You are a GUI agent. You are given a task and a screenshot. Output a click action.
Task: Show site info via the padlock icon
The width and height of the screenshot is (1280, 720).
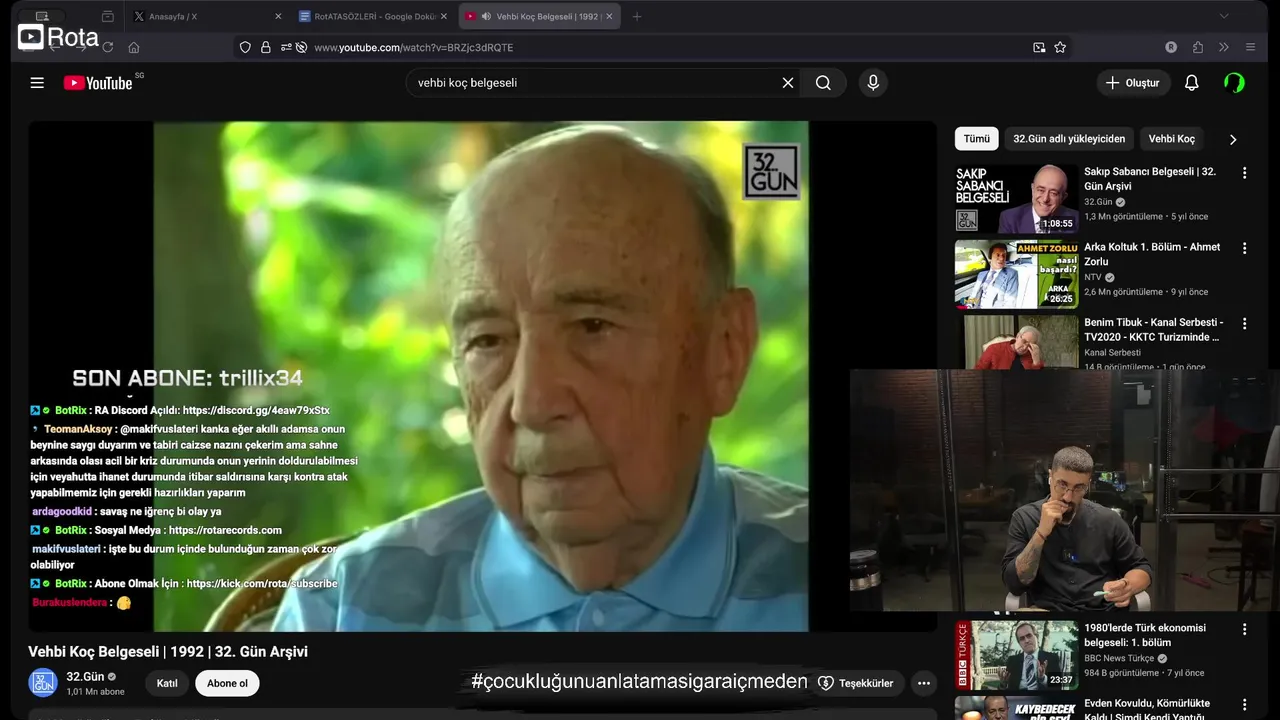pyautogui.click(x=266, y=47)
